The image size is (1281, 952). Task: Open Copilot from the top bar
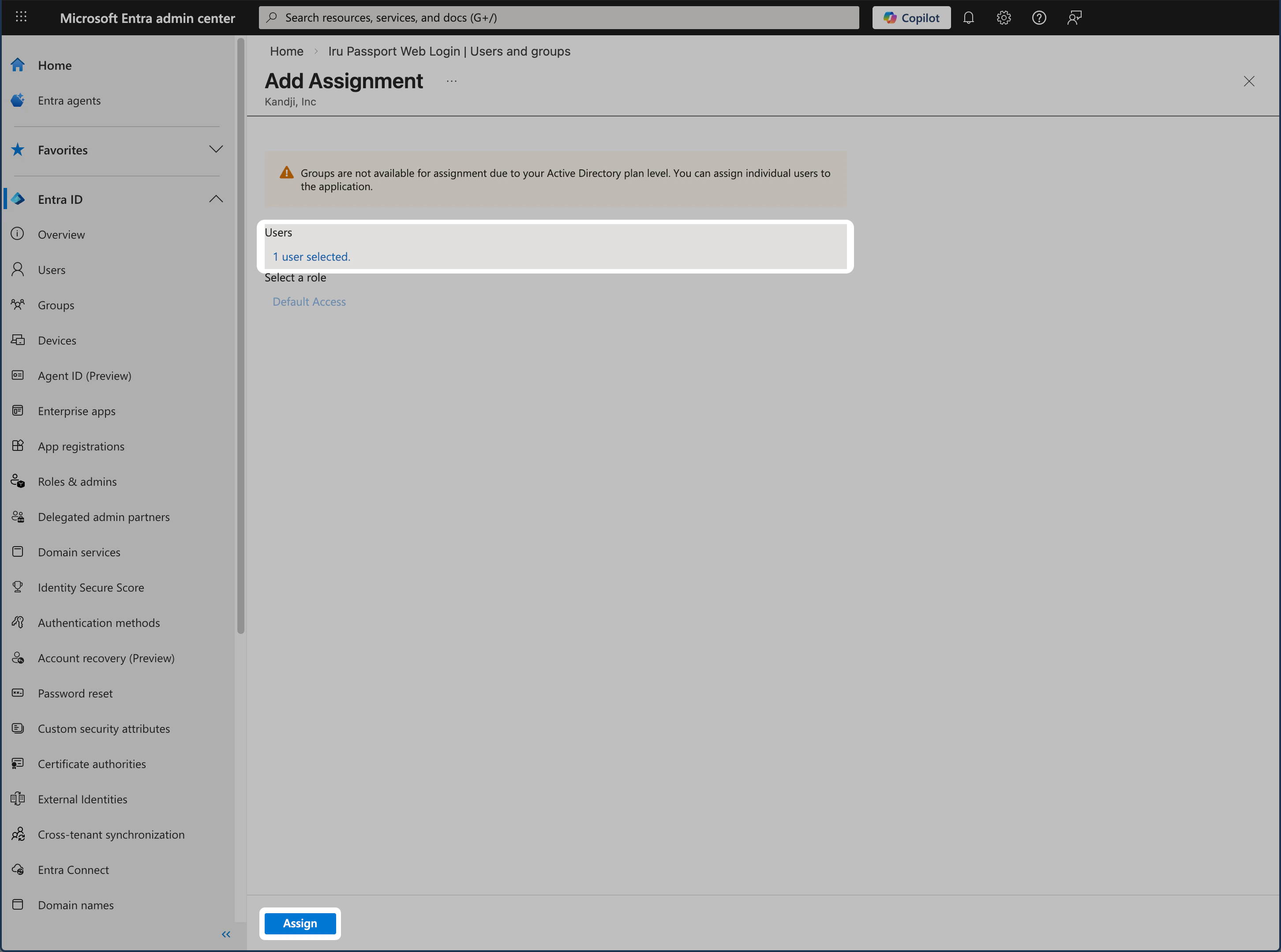tap(911, 17)
